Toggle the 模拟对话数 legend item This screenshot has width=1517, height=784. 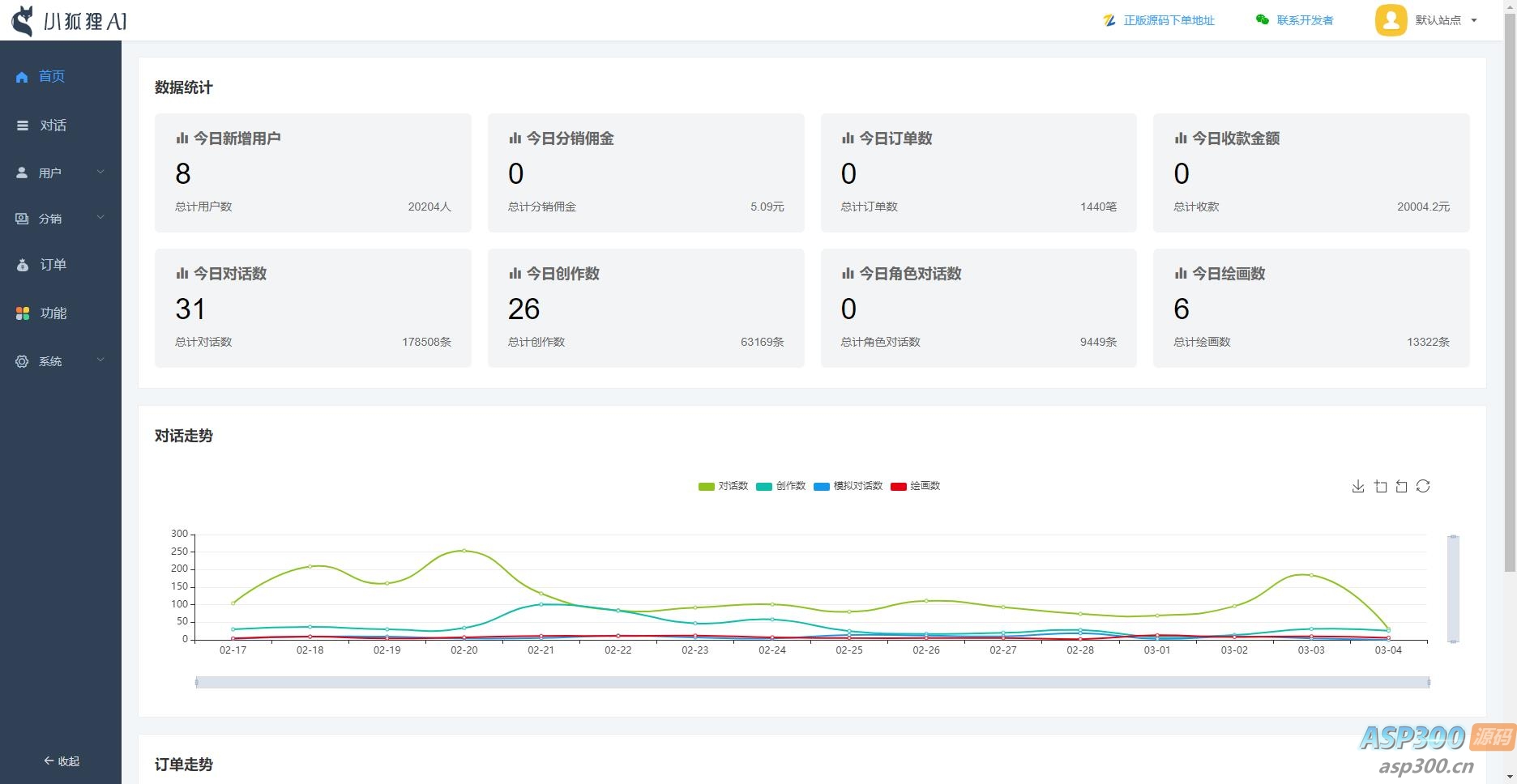[x=848, y=486]
